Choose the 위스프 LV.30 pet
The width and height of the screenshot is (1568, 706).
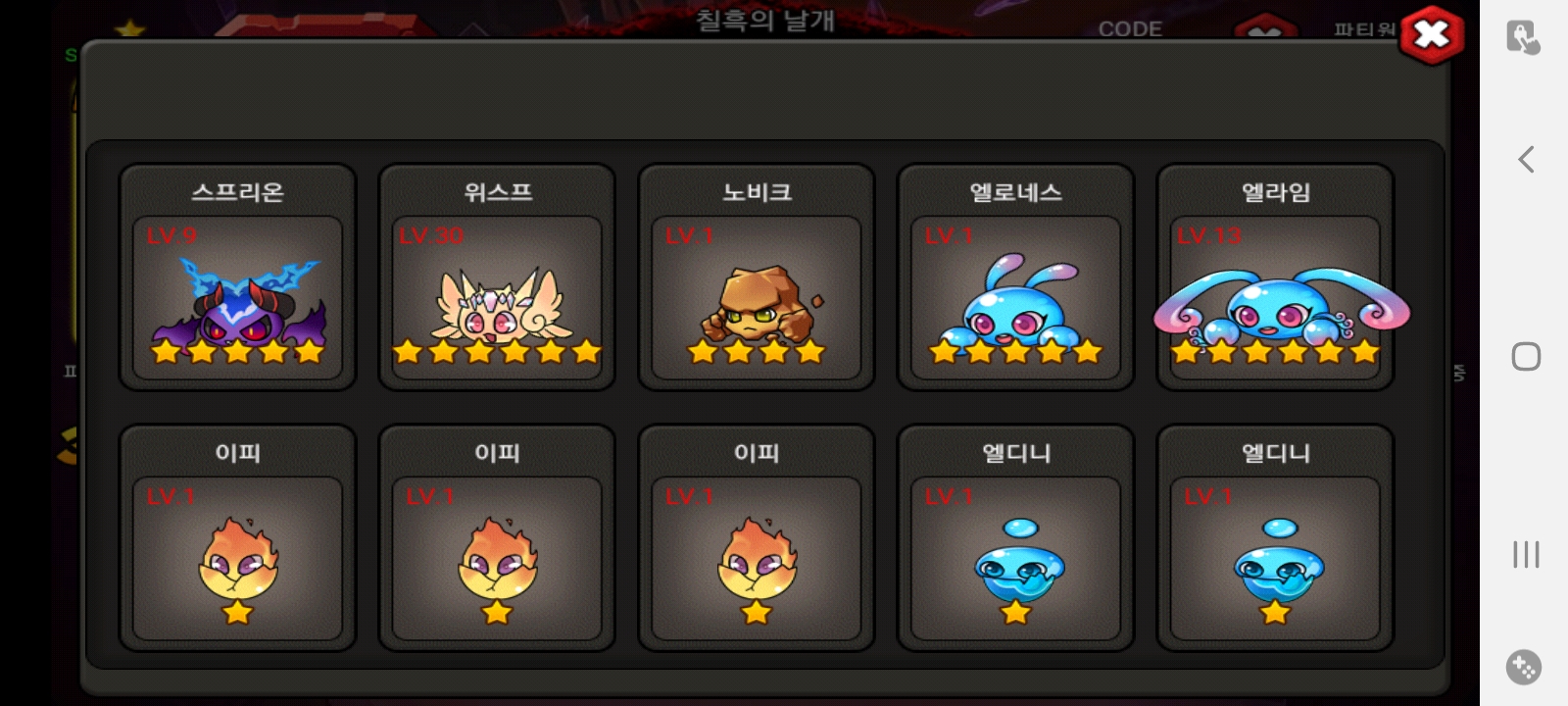click(497, 277)
